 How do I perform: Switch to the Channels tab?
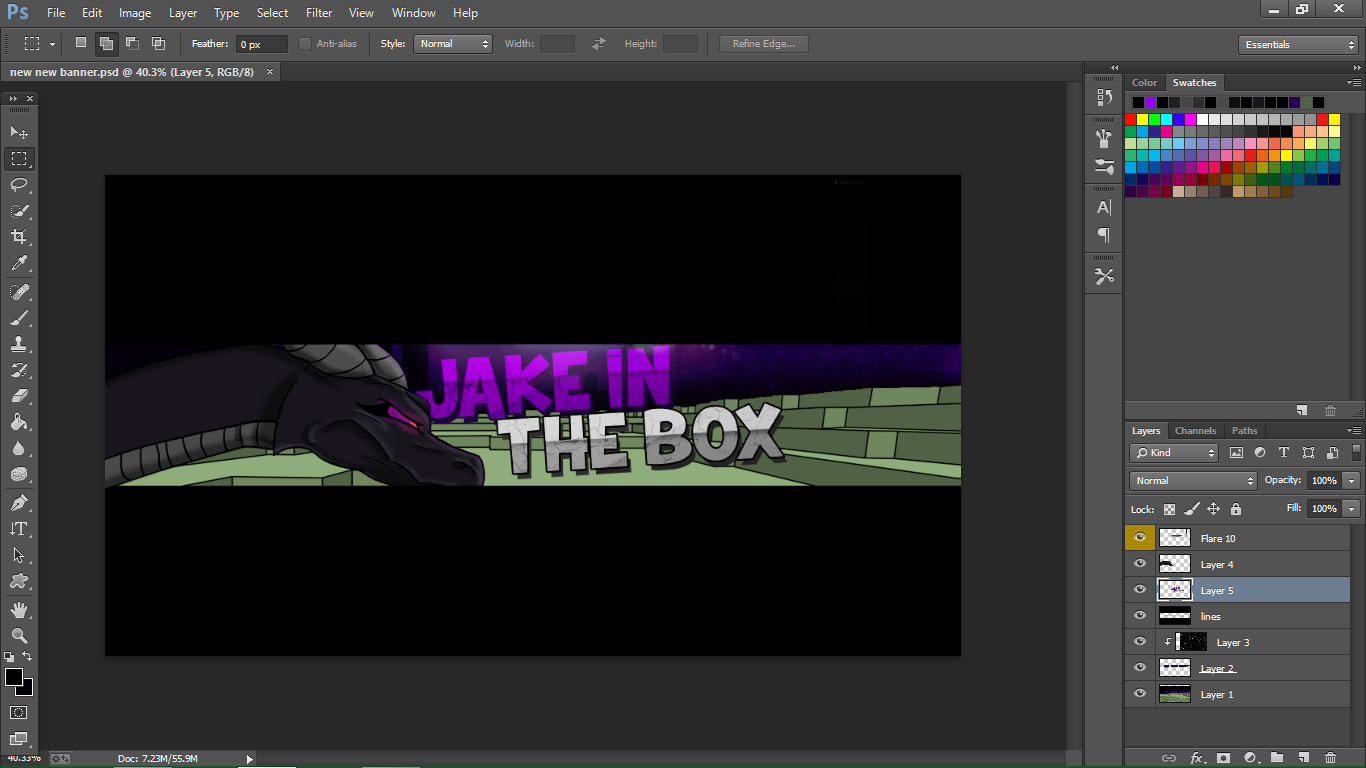coord(1195,431)
